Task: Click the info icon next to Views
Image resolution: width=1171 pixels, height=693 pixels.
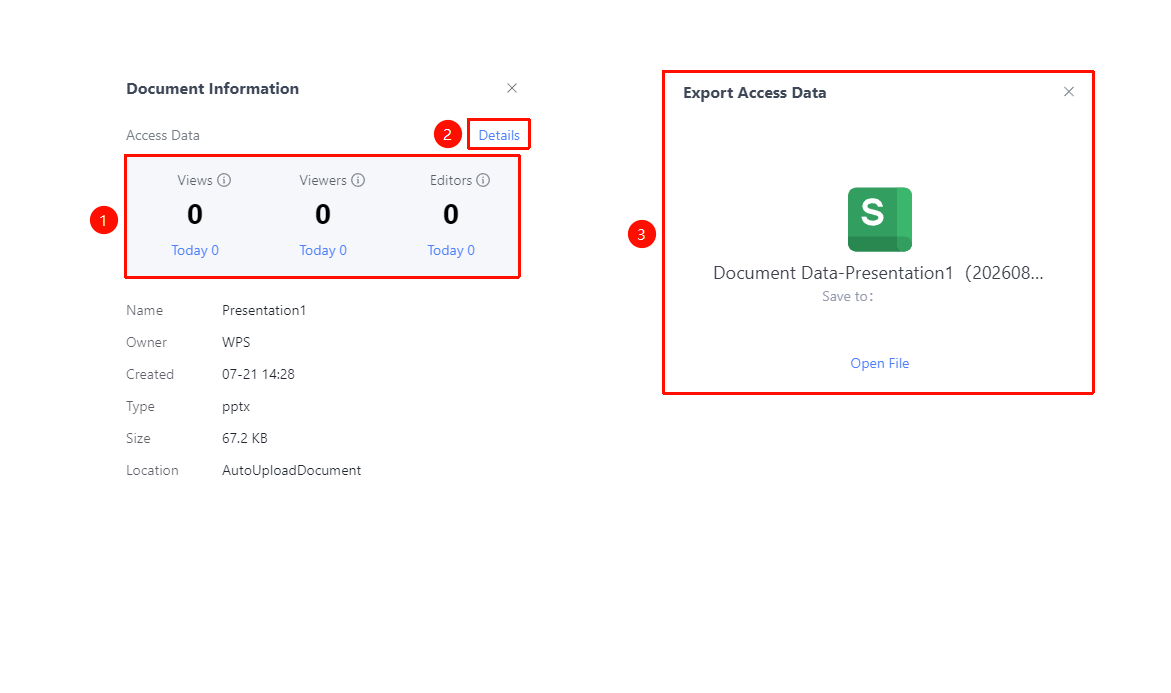Action: tap(224, 180)
